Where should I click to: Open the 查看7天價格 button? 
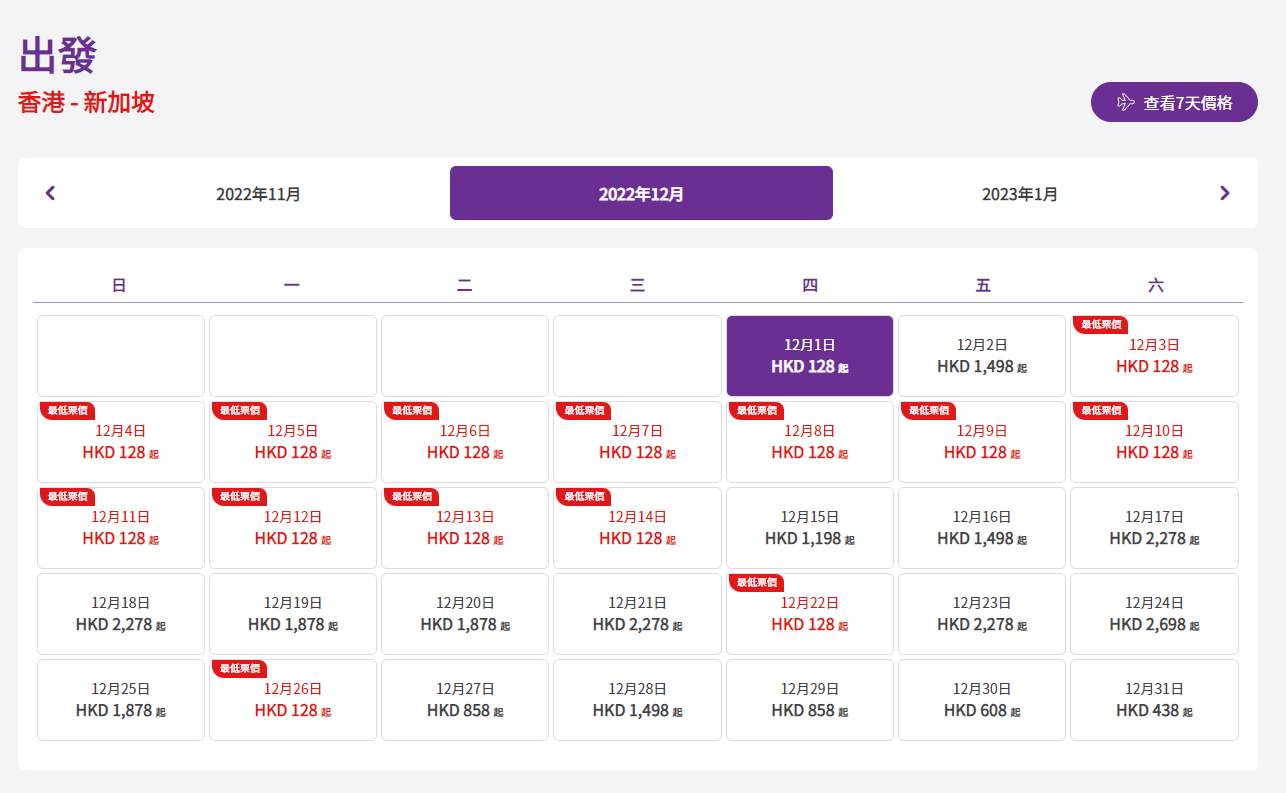[1174, 102]
